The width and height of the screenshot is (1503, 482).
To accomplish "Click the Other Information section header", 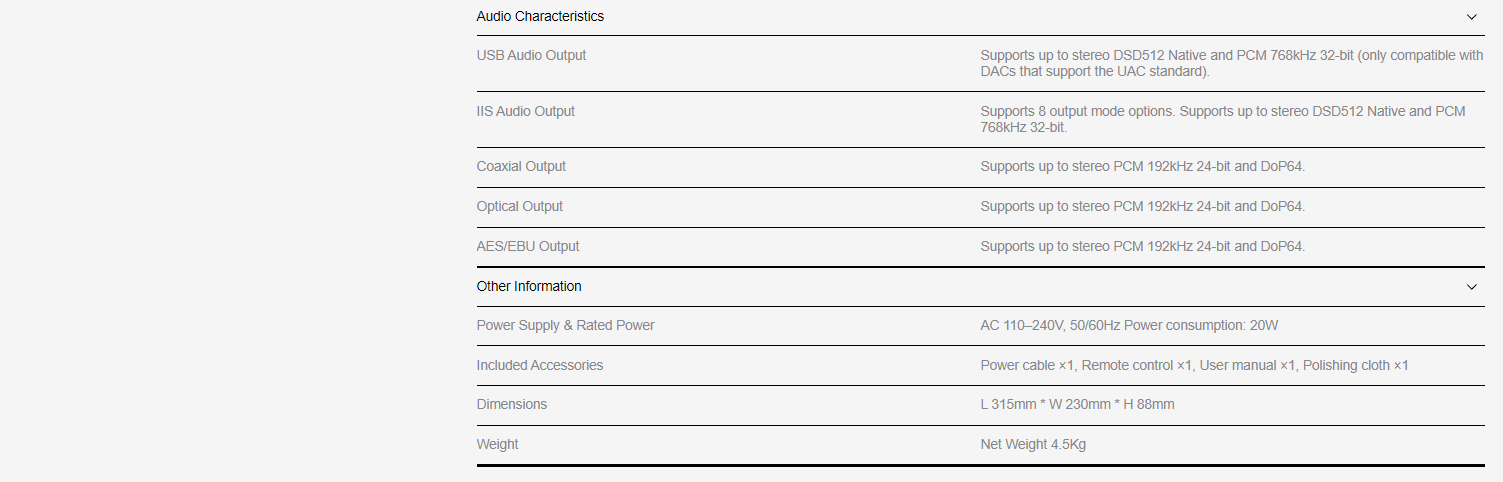I will (x=529, y=286).
